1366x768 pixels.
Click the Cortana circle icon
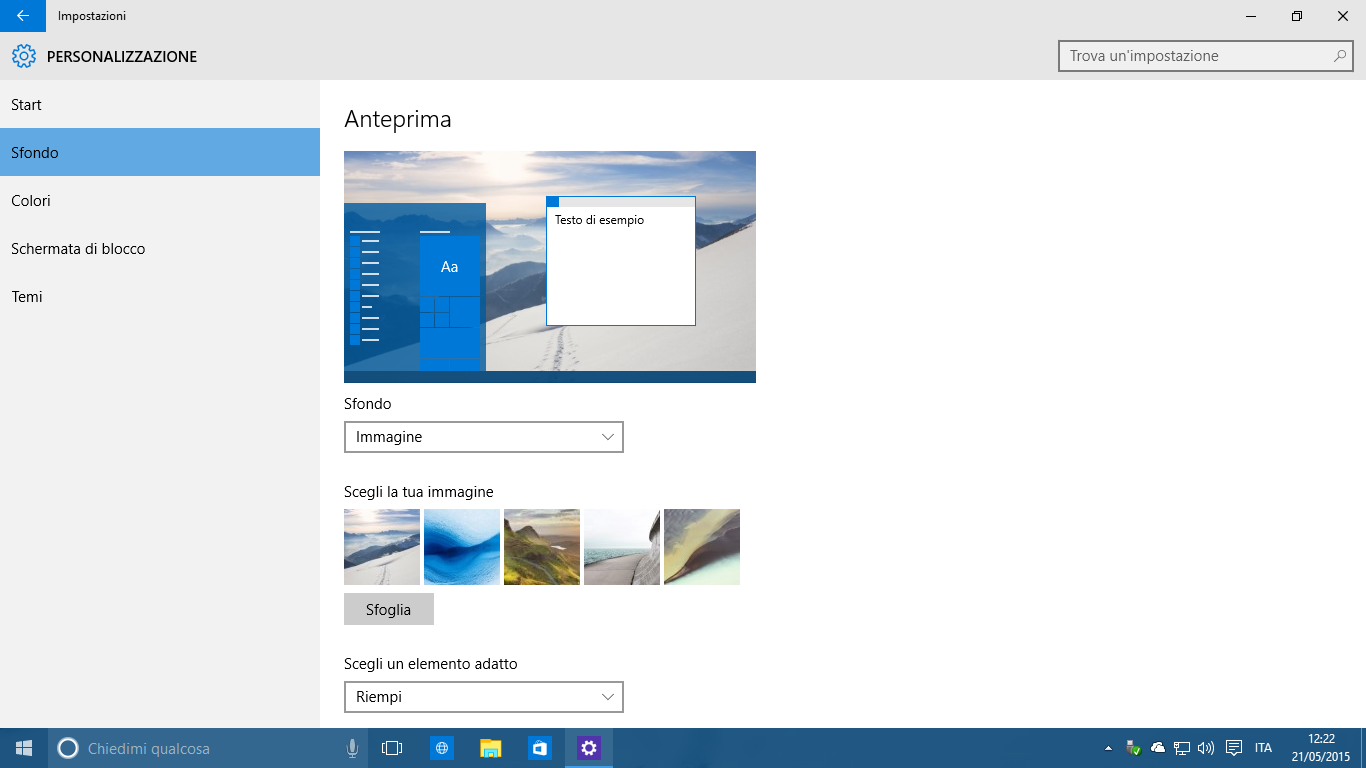tap(68, 748)
